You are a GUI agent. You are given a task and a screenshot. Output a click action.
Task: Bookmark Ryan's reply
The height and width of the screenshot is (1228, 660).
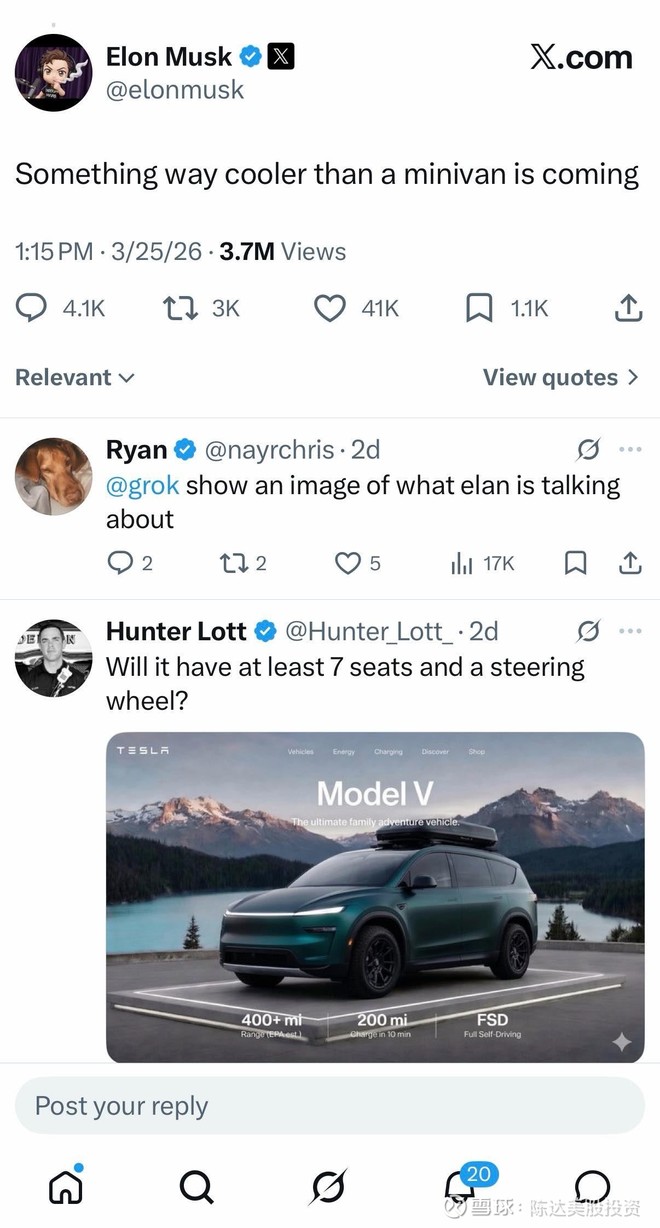point(576,564)
